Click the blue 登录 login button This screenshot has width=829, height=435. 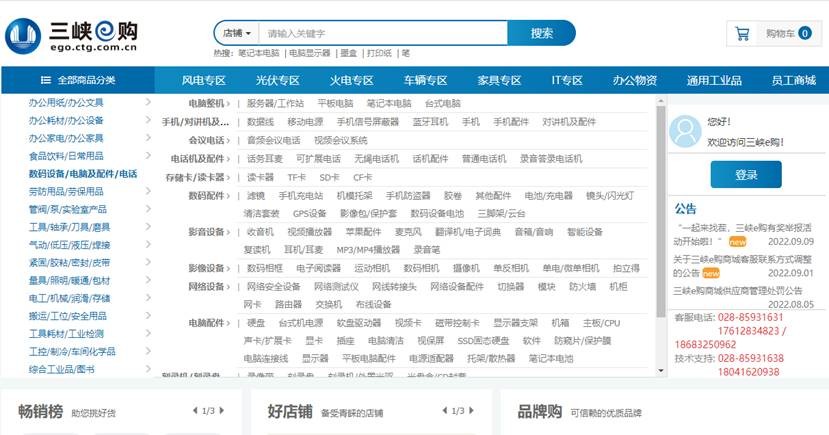click(x=746, y=174)
